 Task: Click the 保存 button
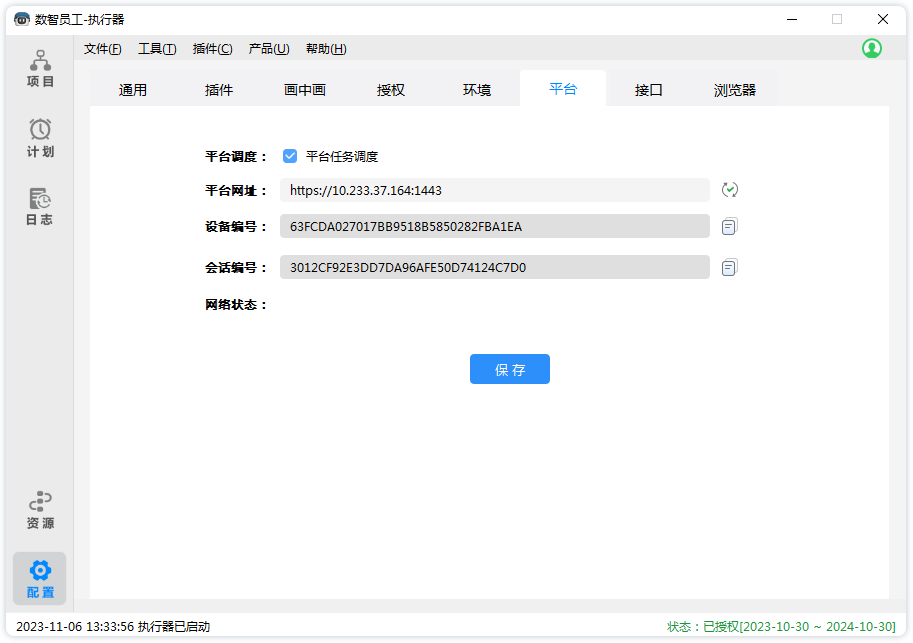(510, 369)
